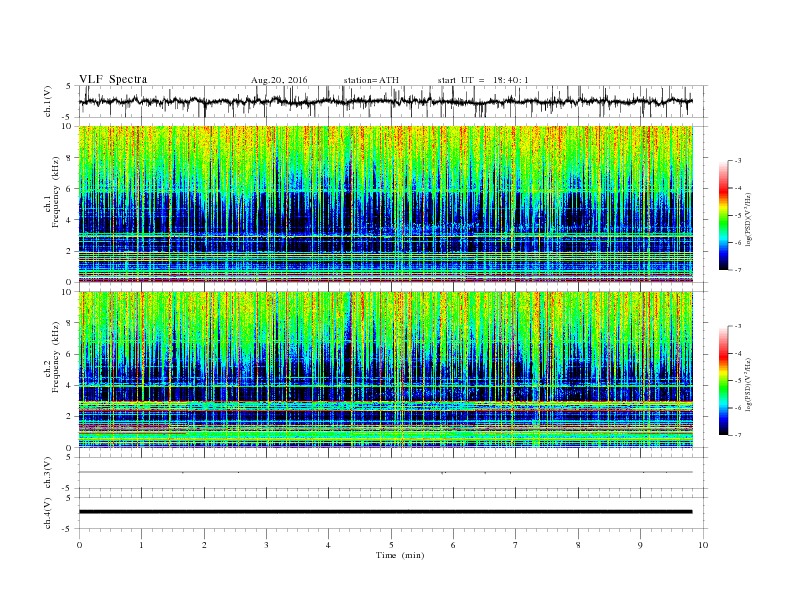
Task: Click the "5" tick label on ch.3(V) axis
Action: [70, 457]
